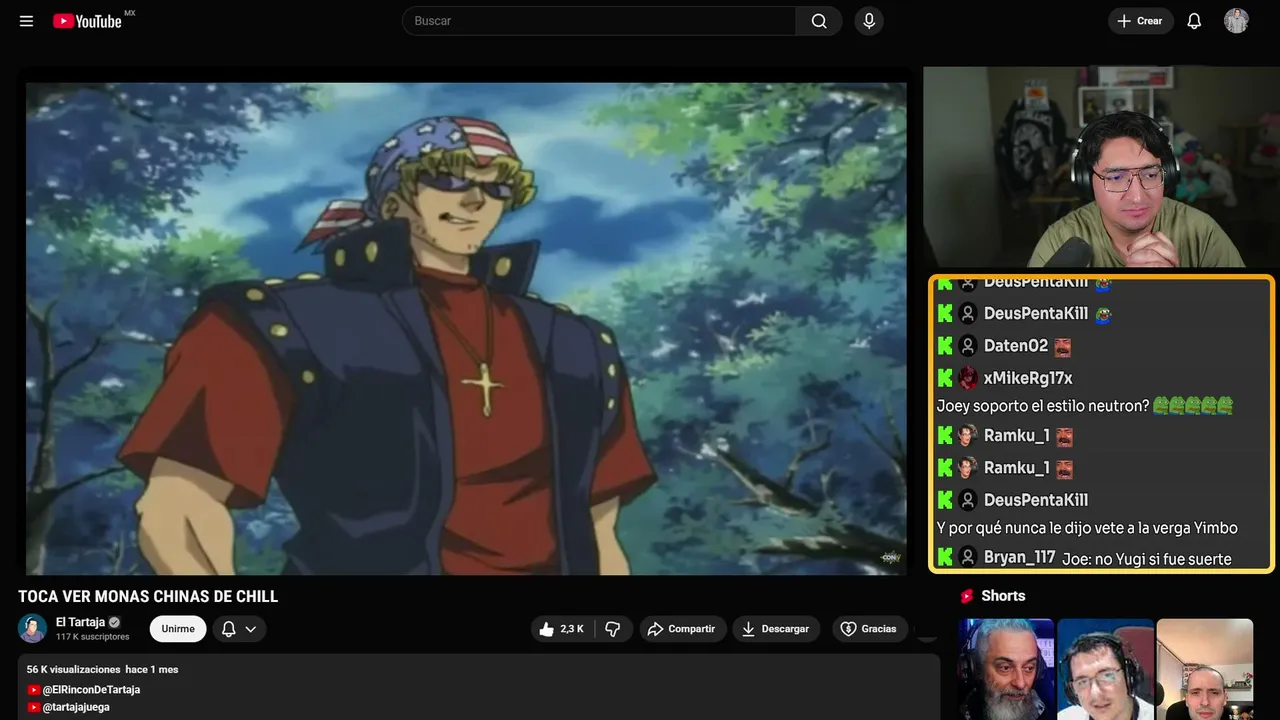Image resolution: width=1280 pixels, height=720 pixels.
Task: Open the YouTube guide hamburger menu
Action: 26,21
